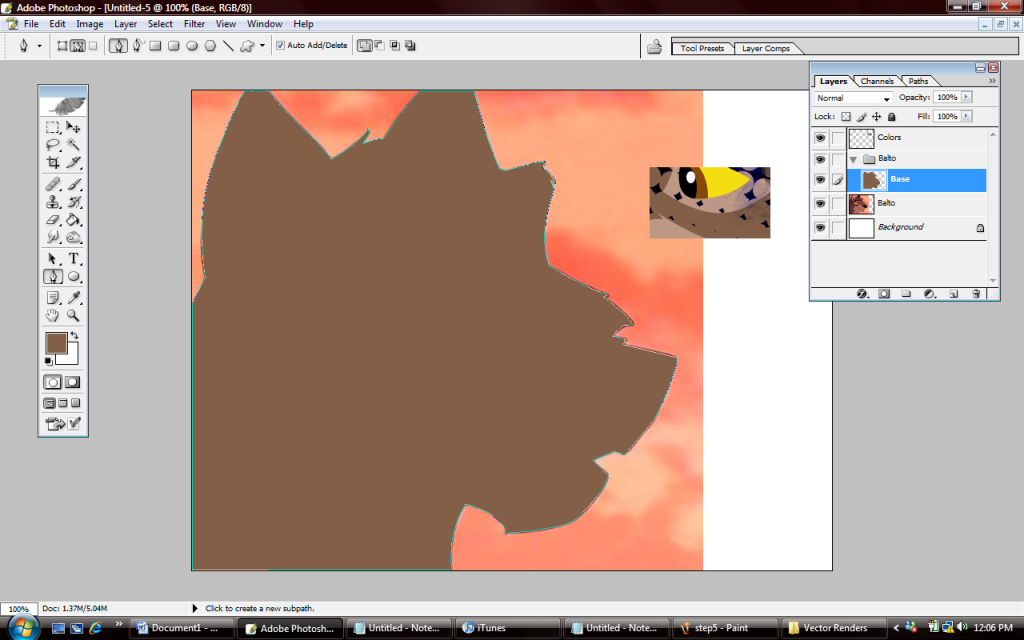Delete layer using the trash icon
Viewport: 1024px width, 640px height.
[976, 294]
